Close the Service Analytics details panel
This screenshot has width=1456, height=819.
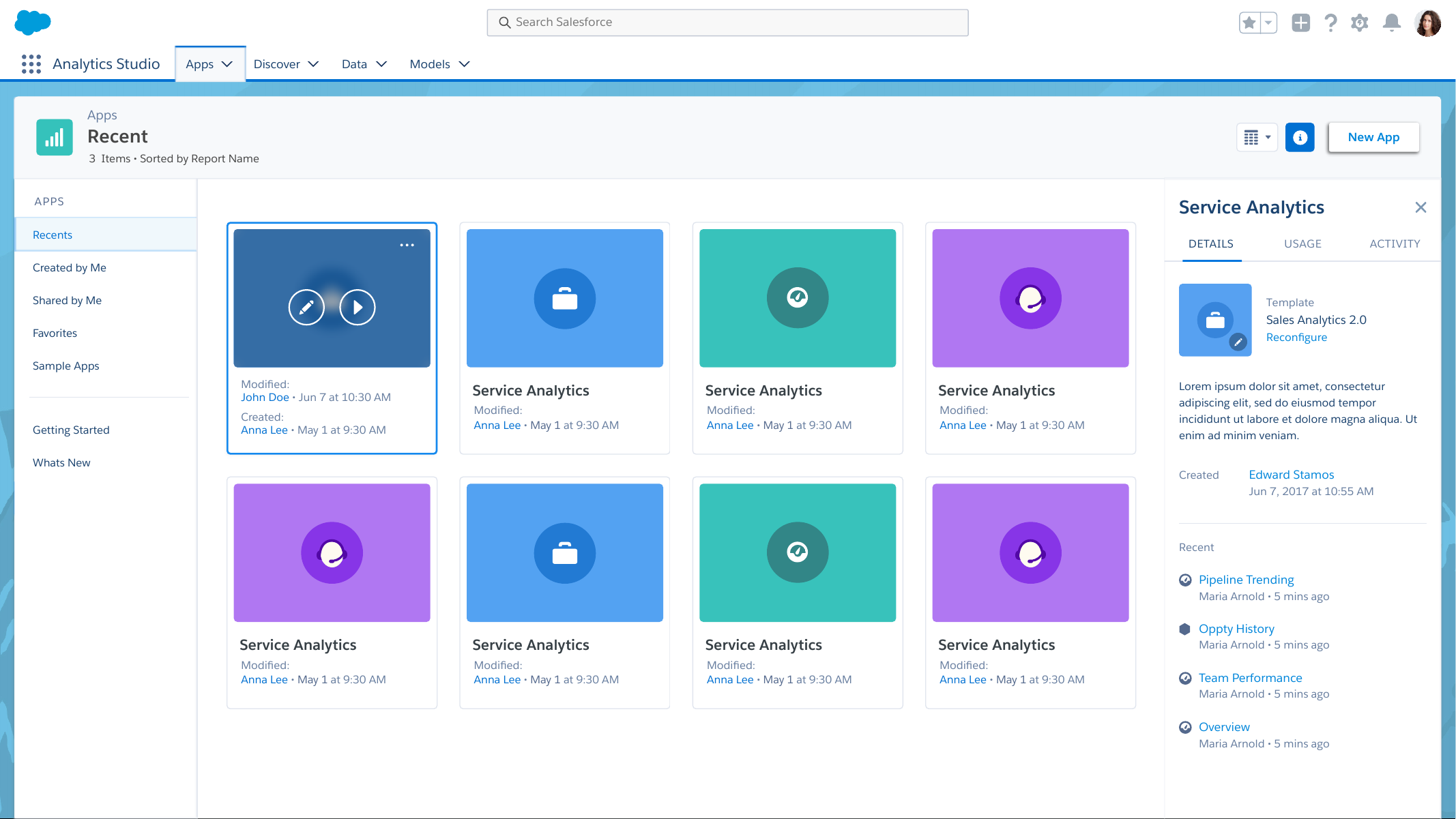[x=1421, y=207]
